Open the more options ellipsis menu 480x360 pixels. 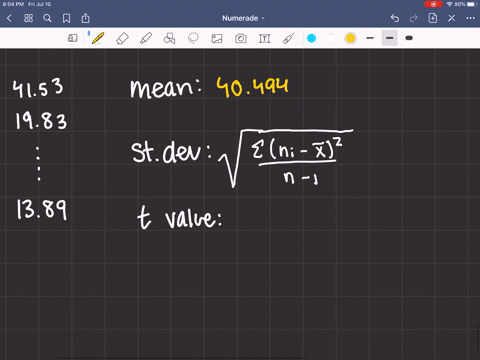(471, 18)
